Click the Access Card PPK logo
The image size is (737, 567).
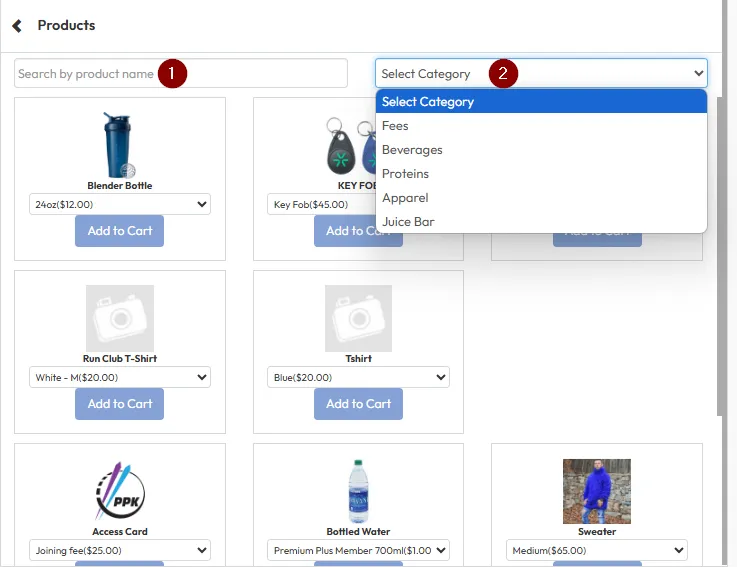click(119, 492)
